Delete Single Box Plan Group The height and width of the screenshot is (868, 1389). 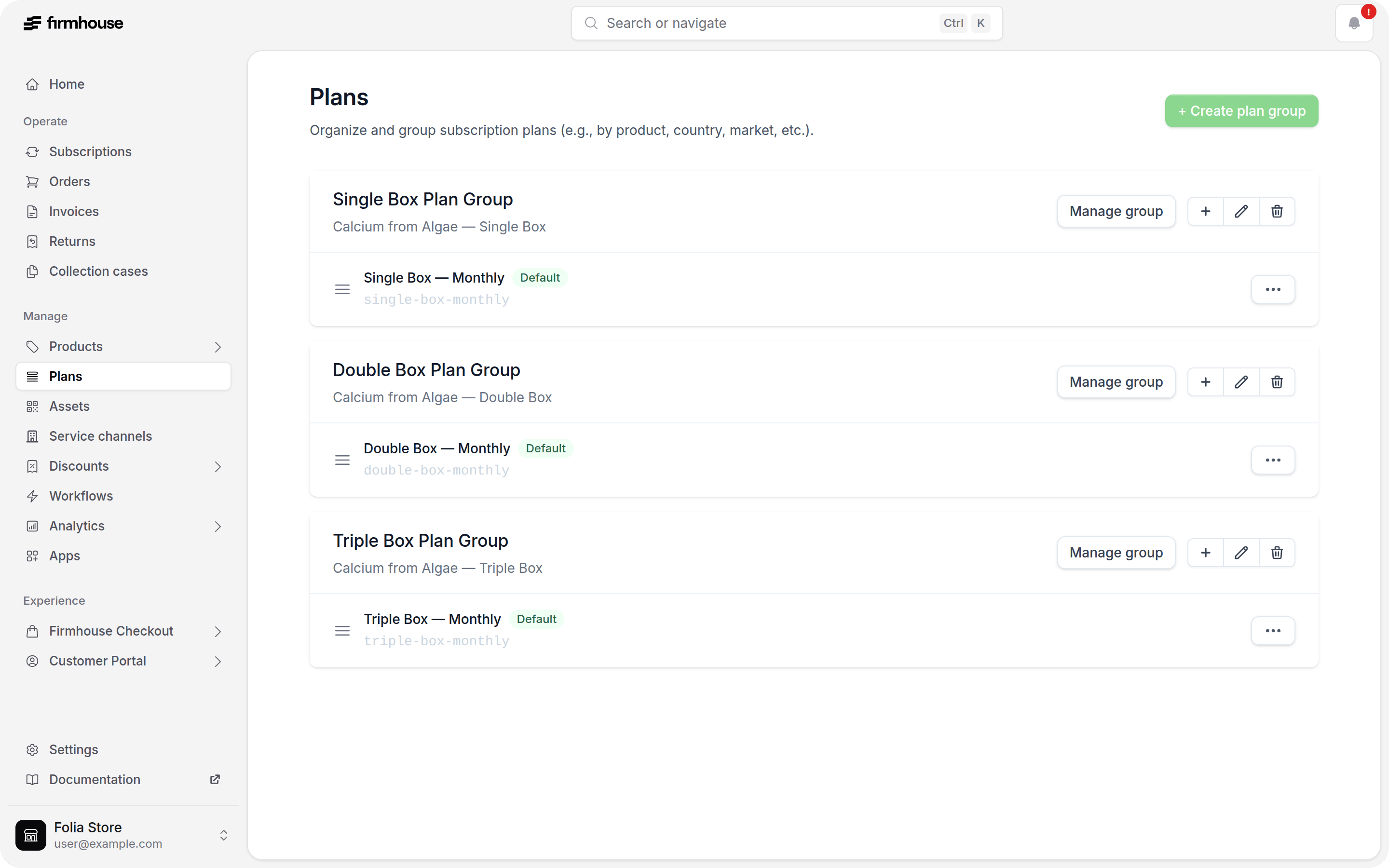click(1277, 211)
